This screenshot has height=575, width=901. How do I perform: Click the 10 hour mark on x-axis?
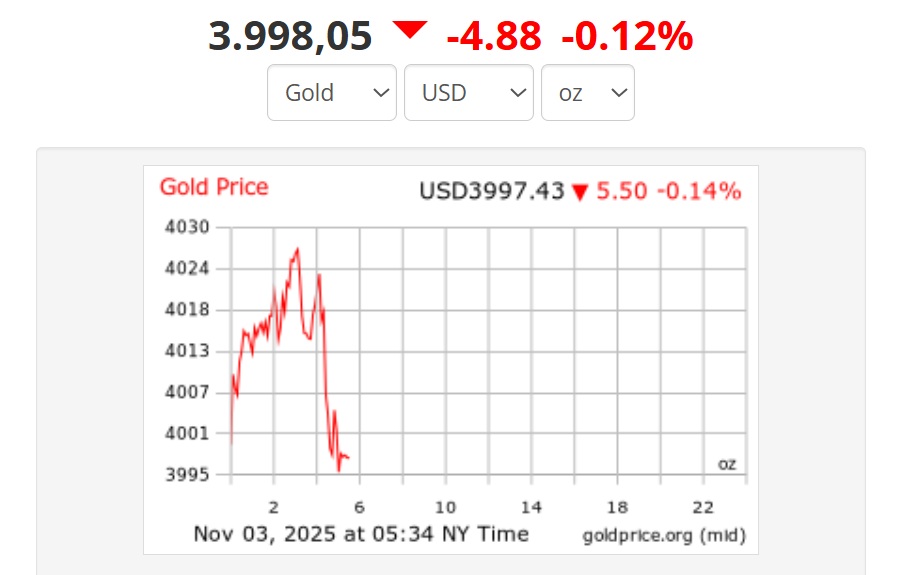445,505
